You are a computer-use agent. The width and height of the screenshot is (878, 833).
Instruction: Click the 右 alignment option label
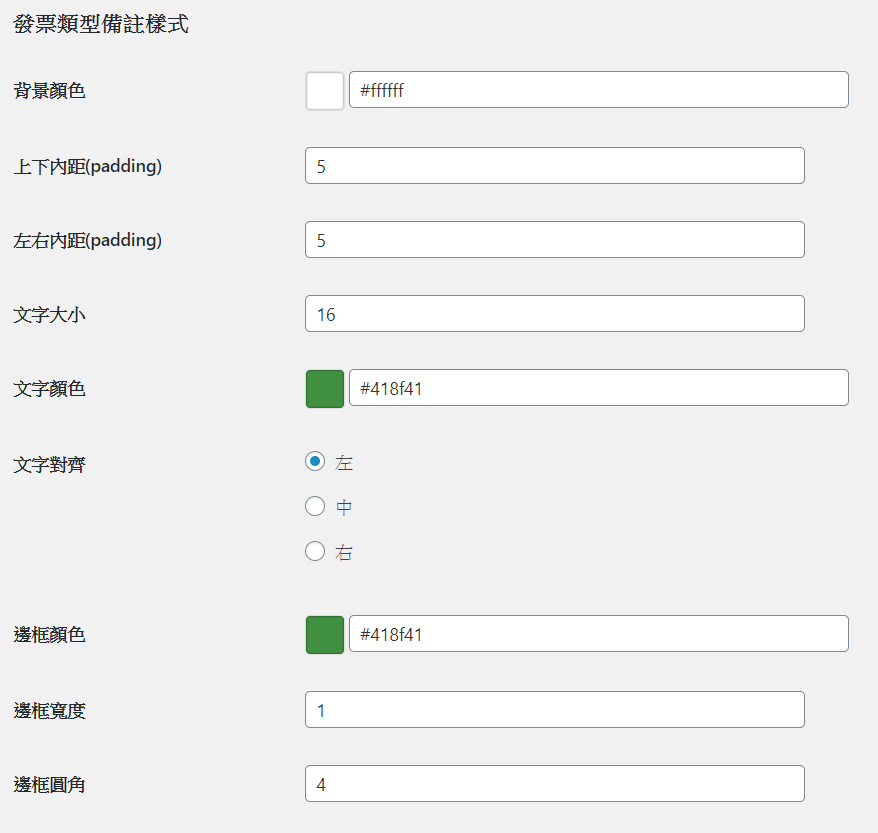[344, 553]
